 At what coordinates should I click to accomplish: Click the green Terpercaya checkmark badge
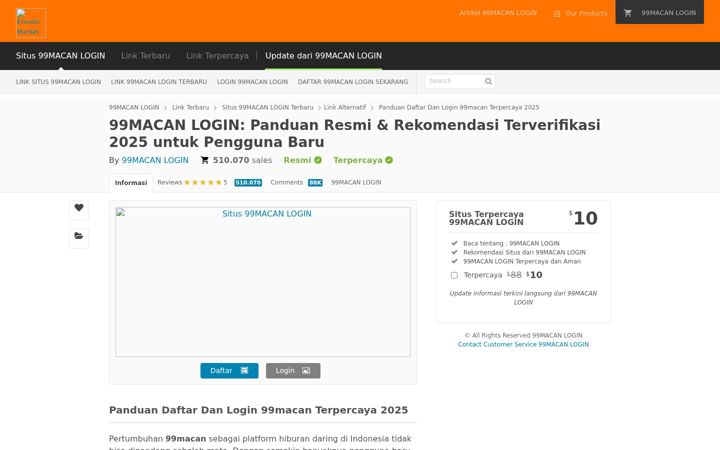389,160
